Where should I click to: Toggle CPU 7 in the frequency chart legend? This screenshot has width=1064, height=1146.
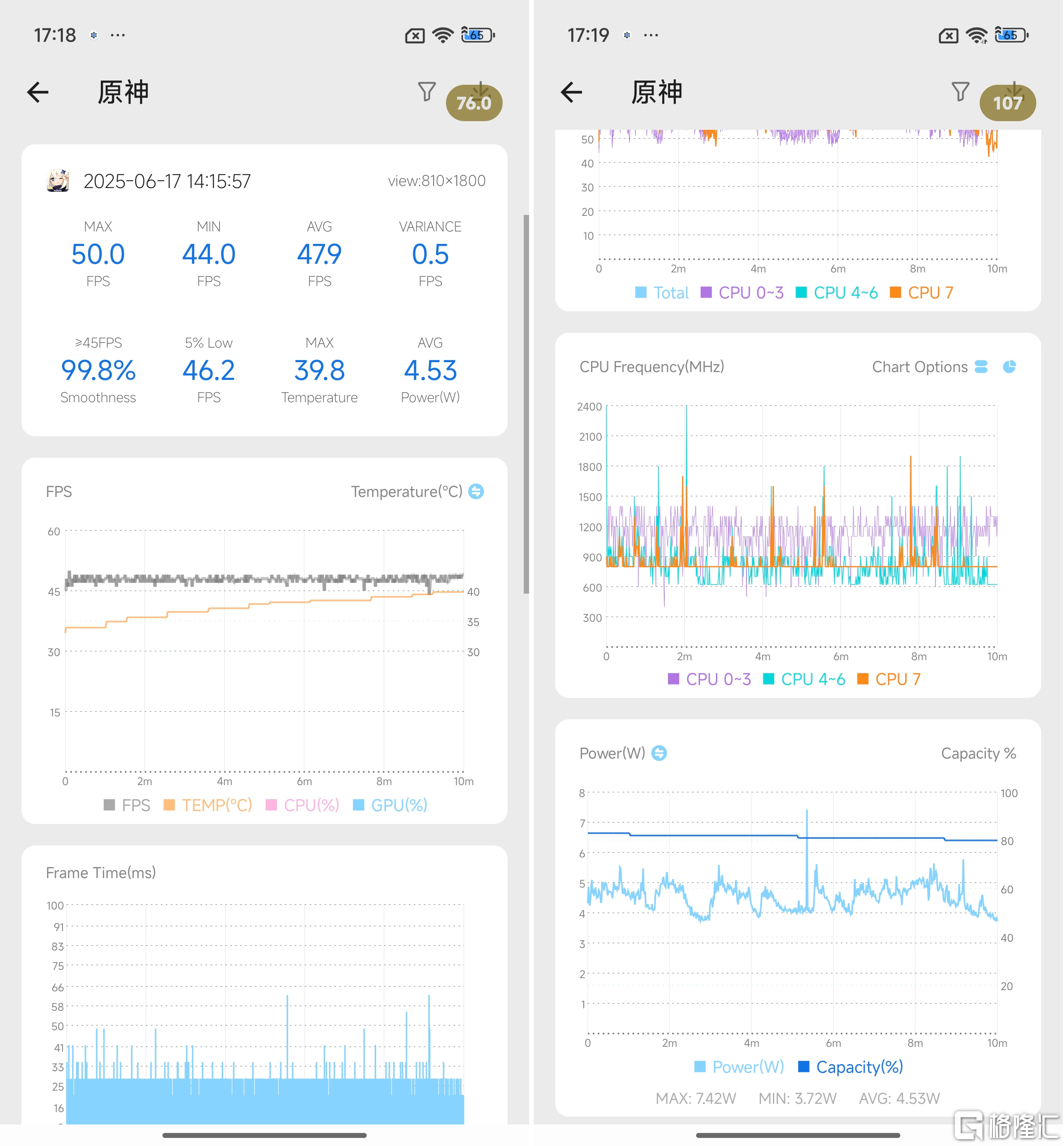tap(888, 679)
